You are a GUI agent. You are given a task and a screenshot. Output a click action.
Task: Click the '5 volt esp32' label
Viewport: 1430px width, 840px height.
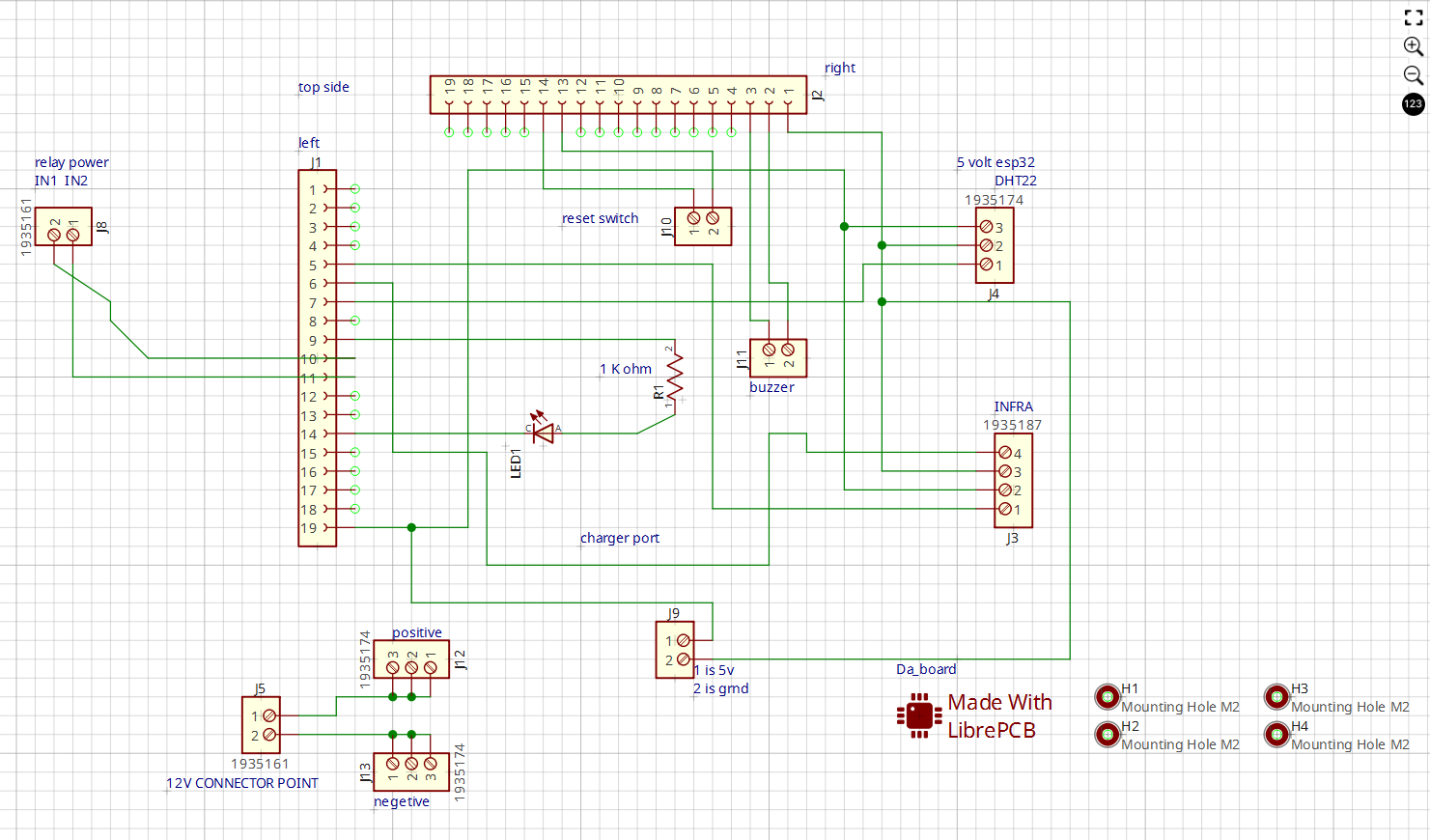(x=995, y=162)
